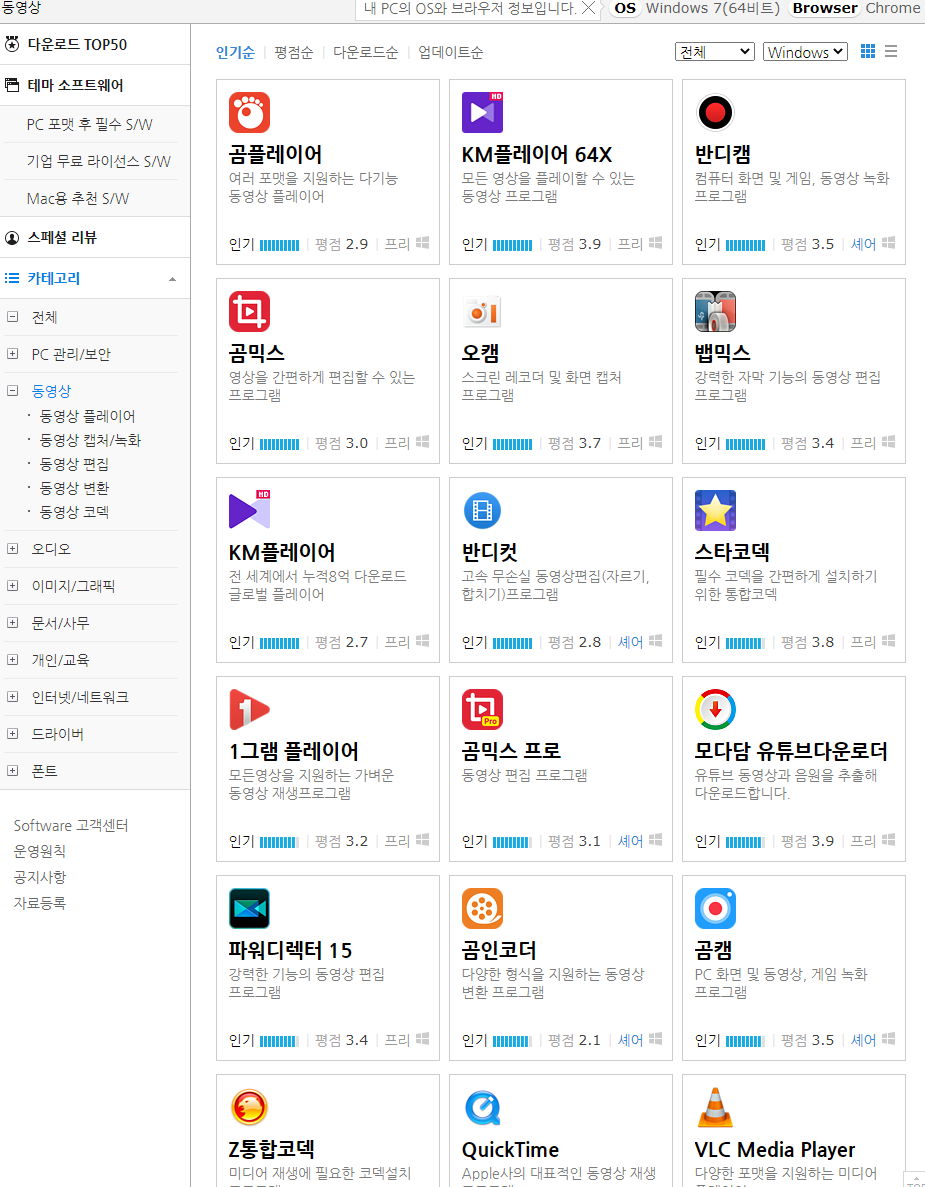925x1187 pixels.
Task: Click the 곰플레이어 title link
Action: click(x=276, y=154)
